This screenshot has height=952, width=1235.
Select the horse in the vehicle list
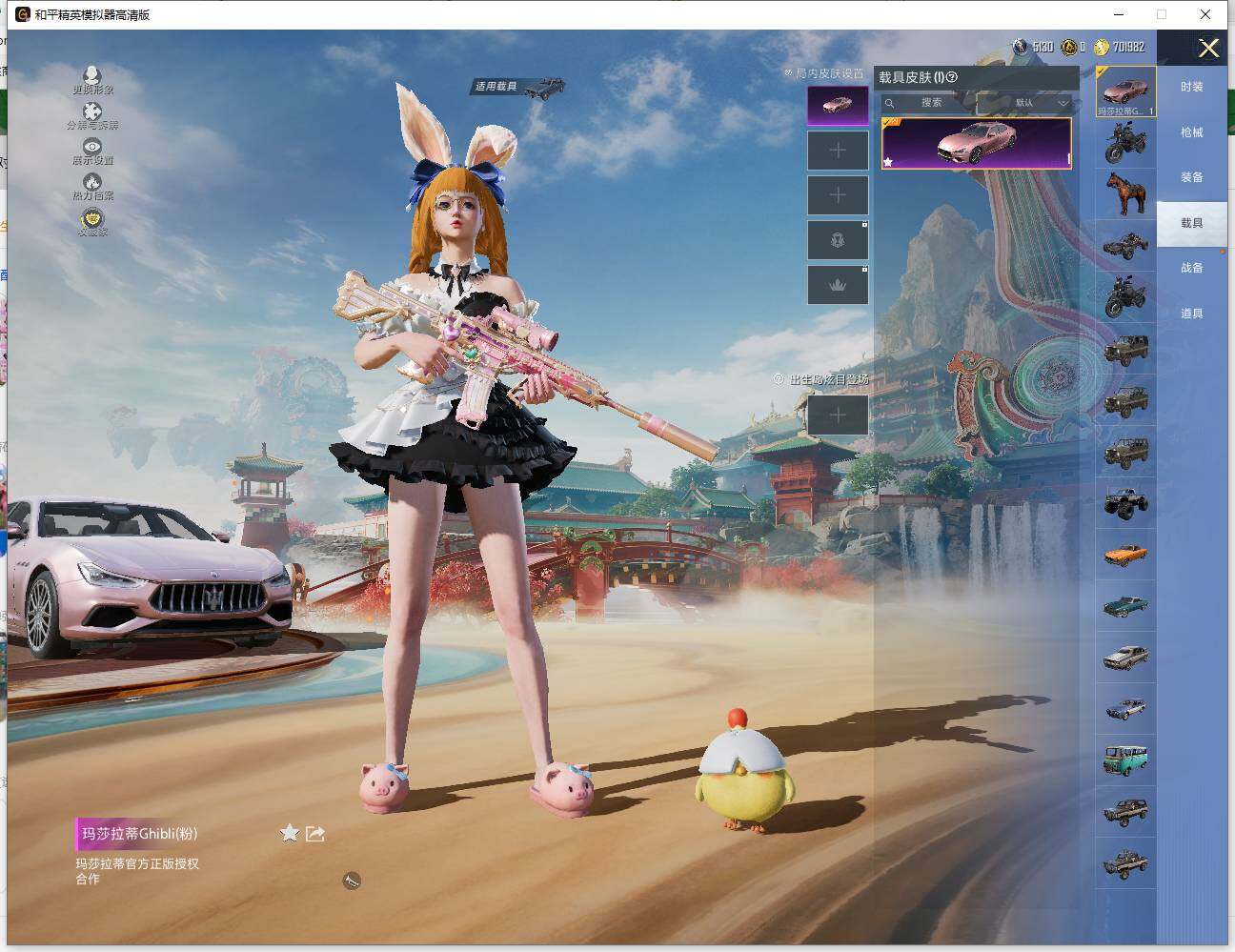point(1125,194)
